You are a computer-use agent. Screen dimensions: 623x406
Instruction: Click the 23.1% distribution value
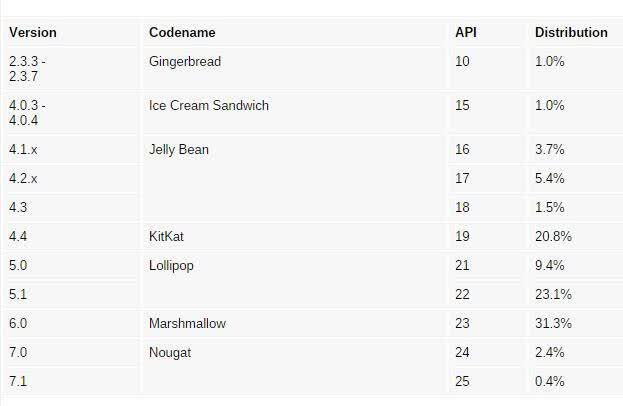(553, 294)
